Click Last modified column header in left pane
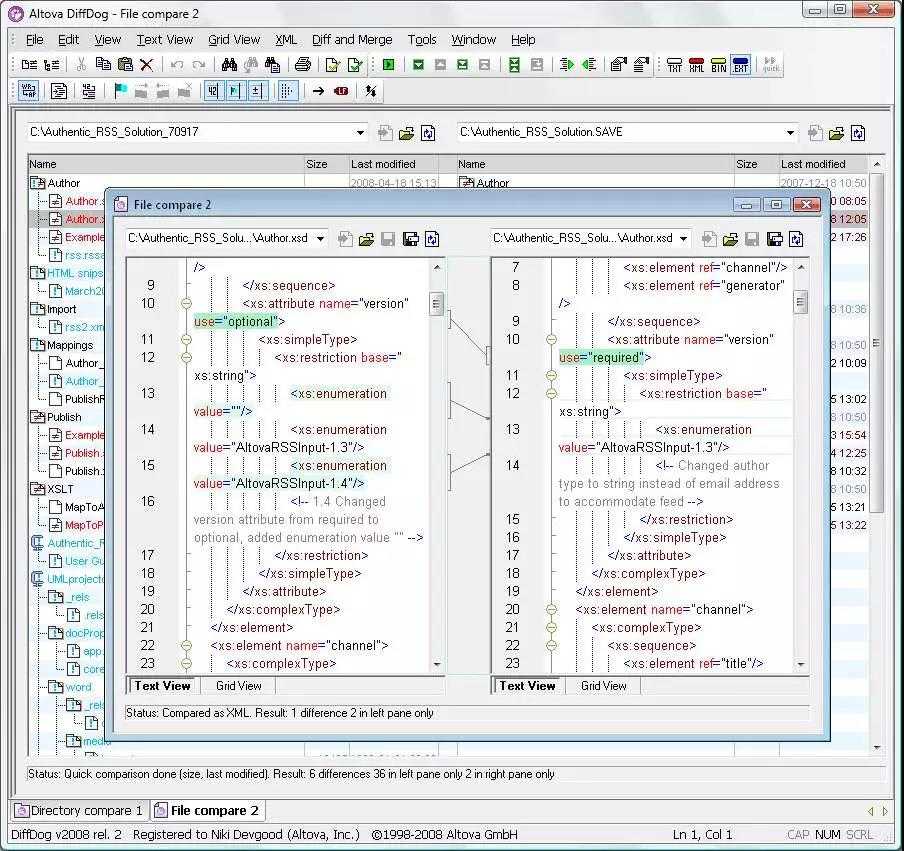 point(394,164)
